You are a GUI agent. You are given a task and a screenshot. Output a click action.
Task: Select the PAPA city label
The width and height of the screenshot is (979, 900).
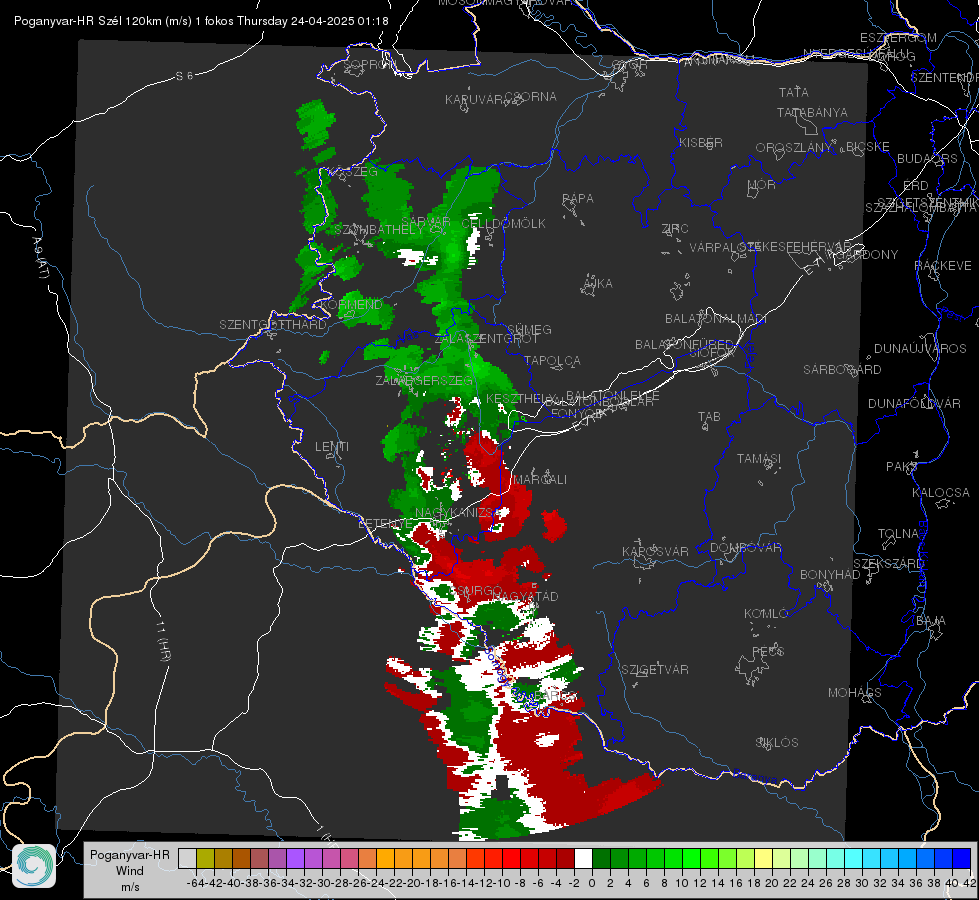click(x=578, y=199)
